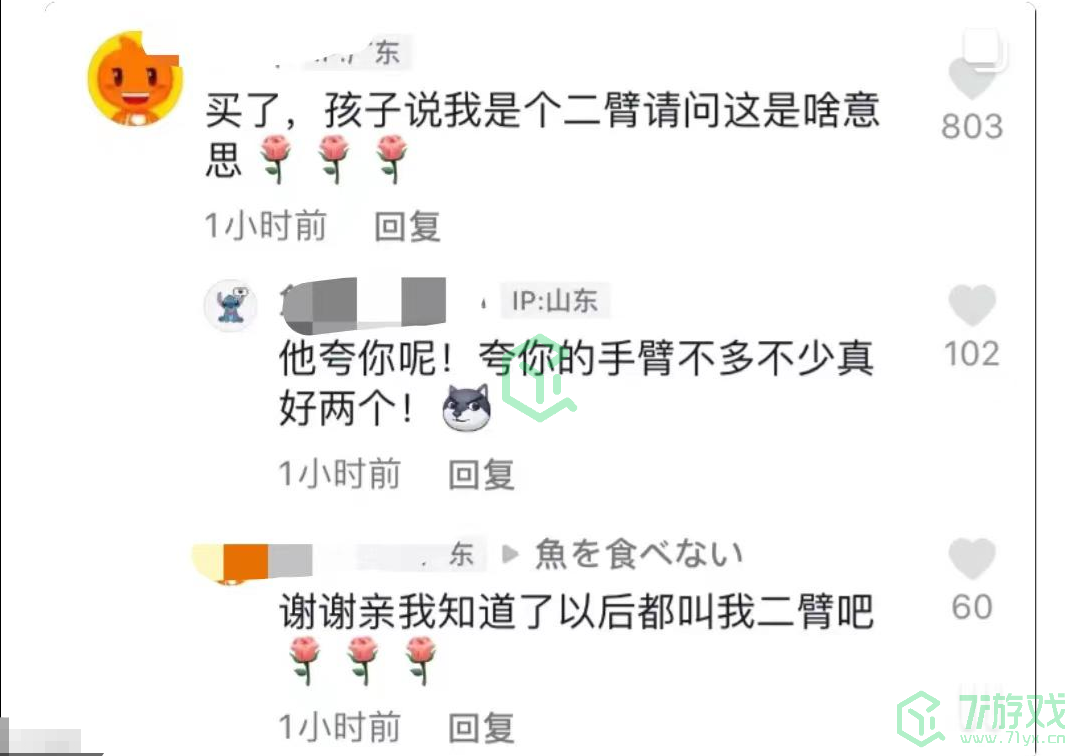
Task: Reply to the 谢谢亲 comment
Action: [481, 728]
